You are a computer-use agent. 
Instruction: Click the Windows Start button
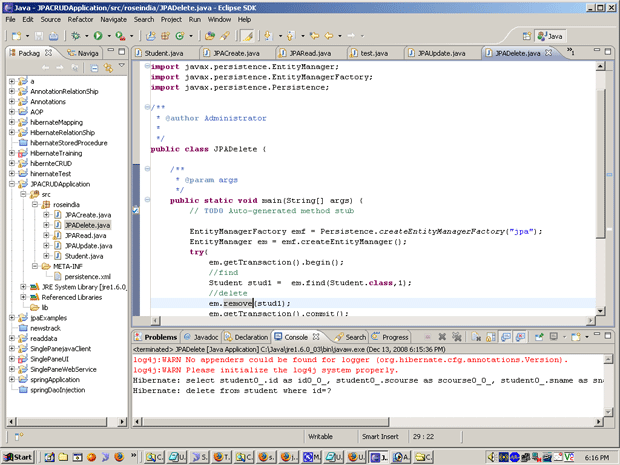tap(18, 457)
